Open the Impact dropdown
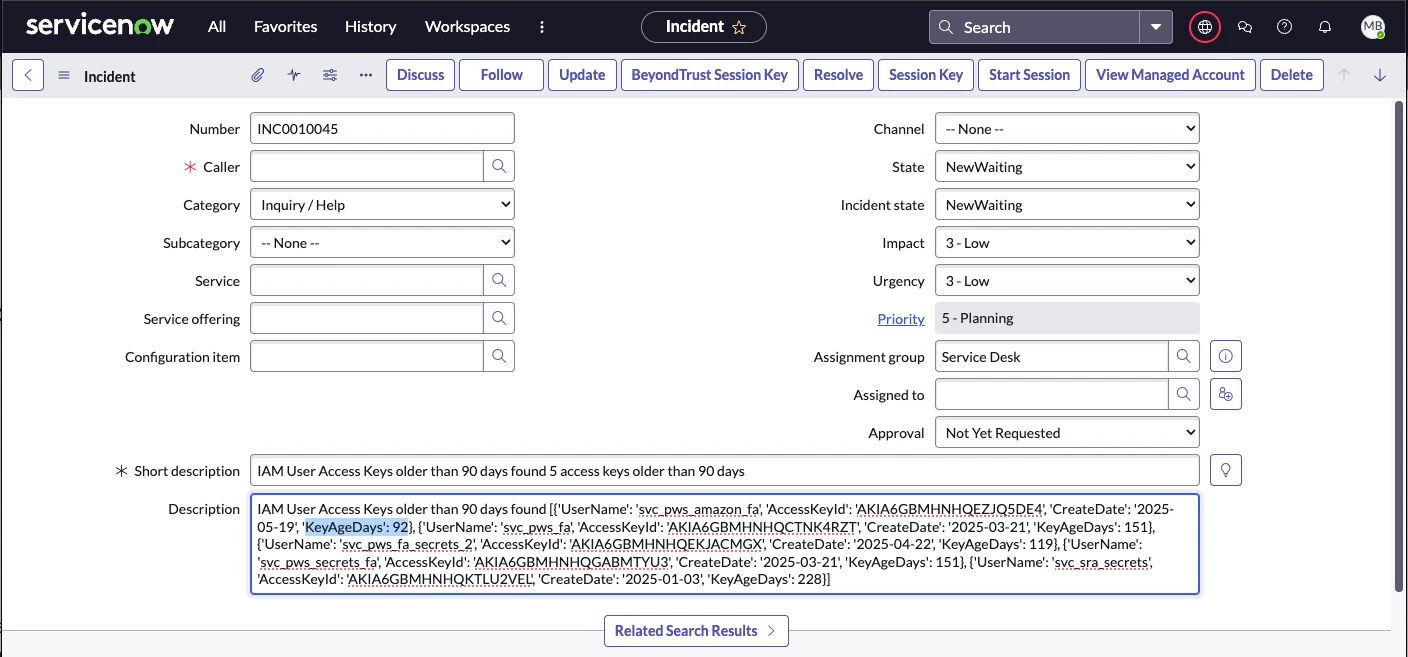The height and width of the screenshot is (657, 1408). tap(1067, 243)
